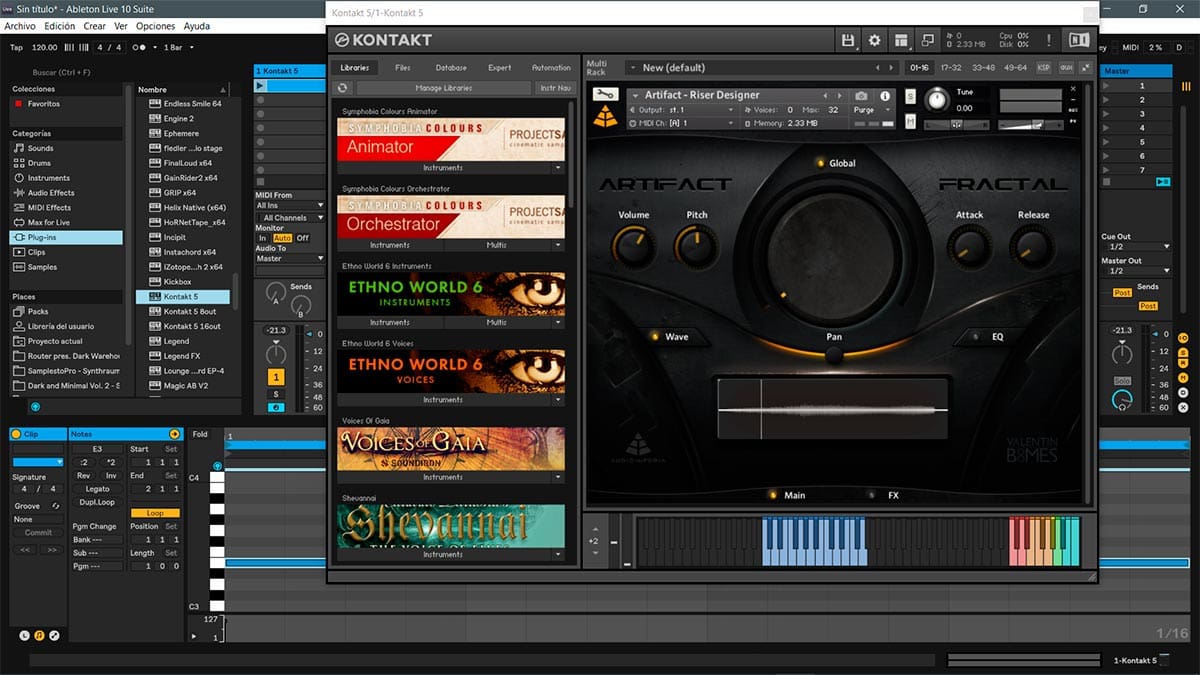Open the Crear menu
Viewport: 1200px width, 675px height.
click(x=94, y=26)
